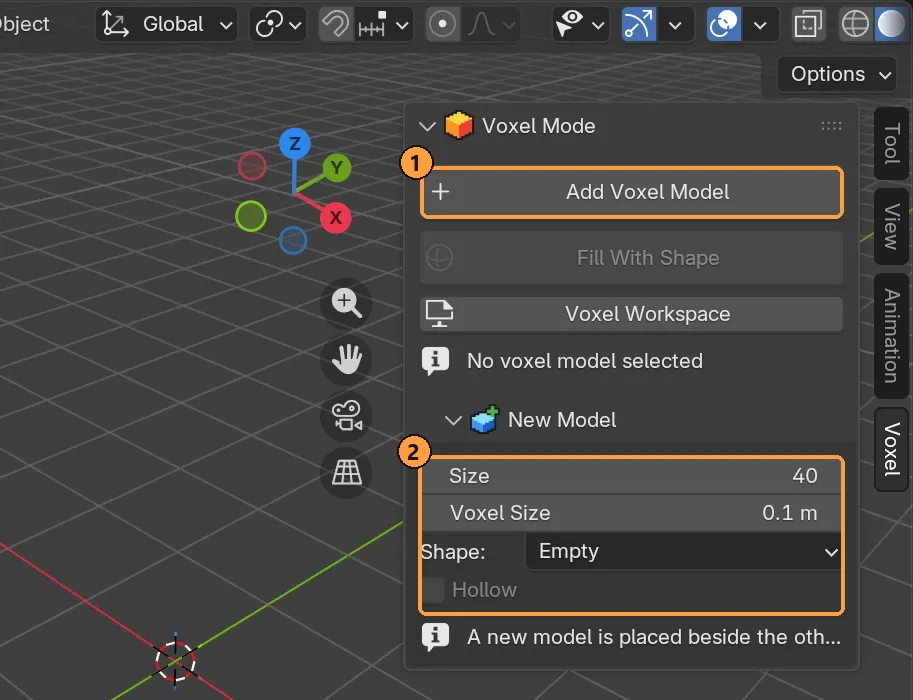This screenshot has height=700, width=913.
Task: Toggle proportional editing
Action: 443,24
